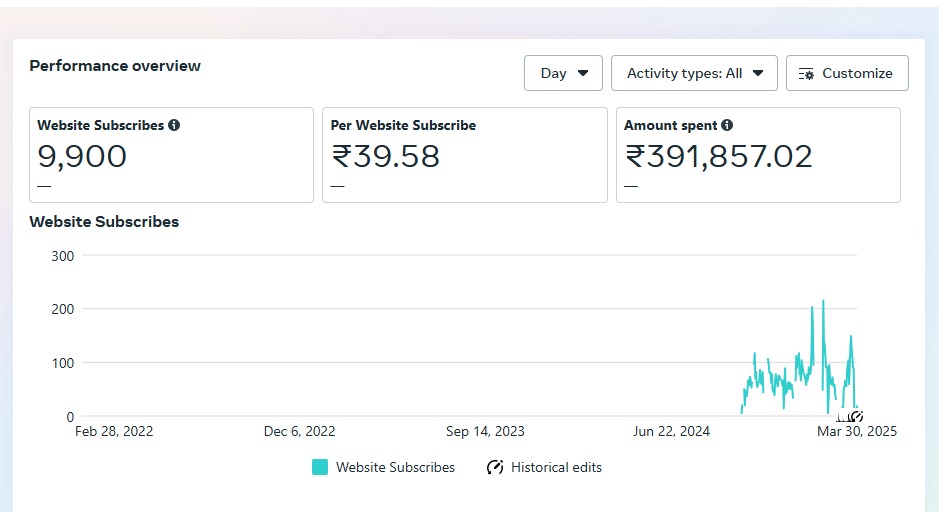
Task: Click the info icon beside Amount spent
Action: click(x=727, y=126)
